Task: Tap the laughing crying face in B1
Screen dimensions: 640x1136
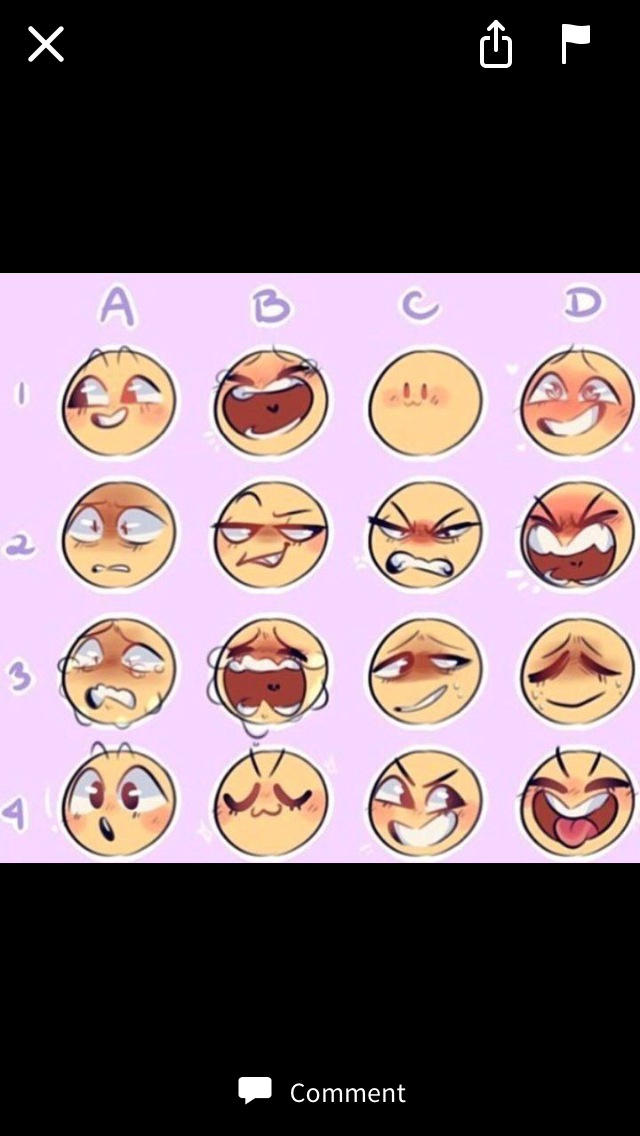Action: [271, 401]
